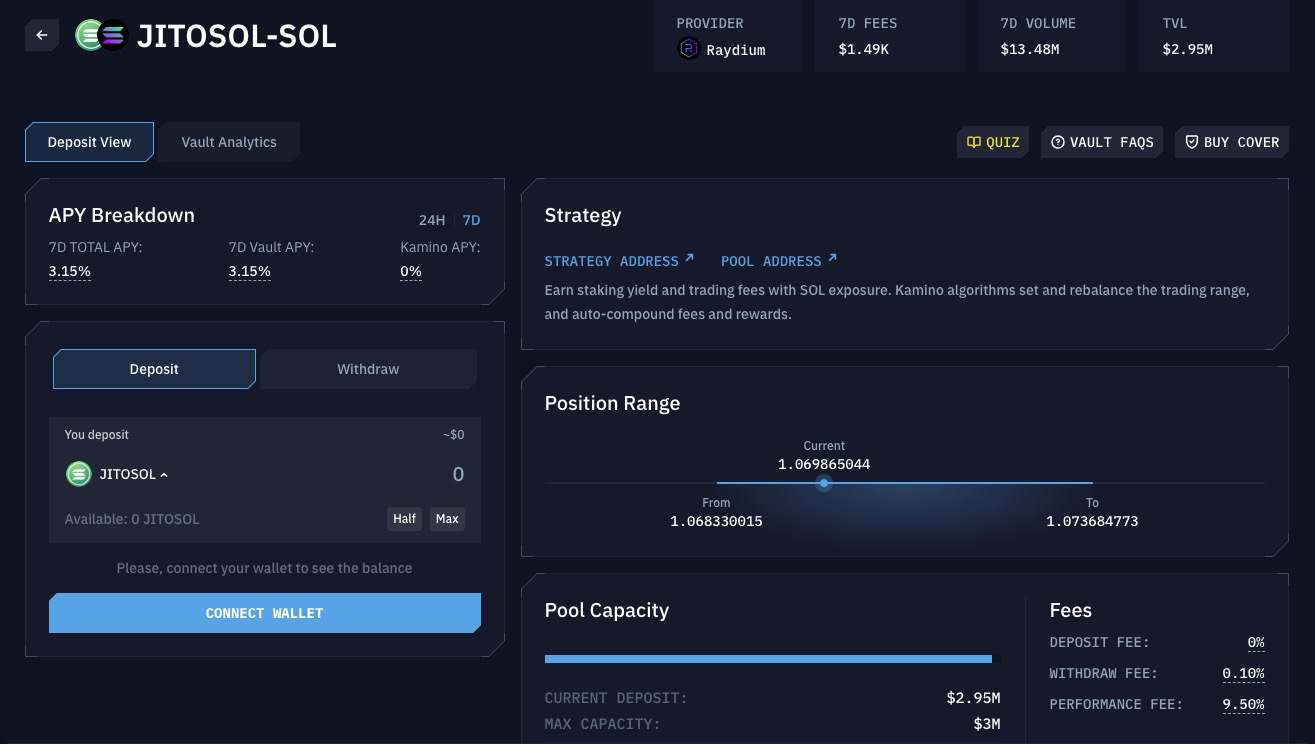
Task: Switch APY breakdown to 7D
Action: pos(471,220)
